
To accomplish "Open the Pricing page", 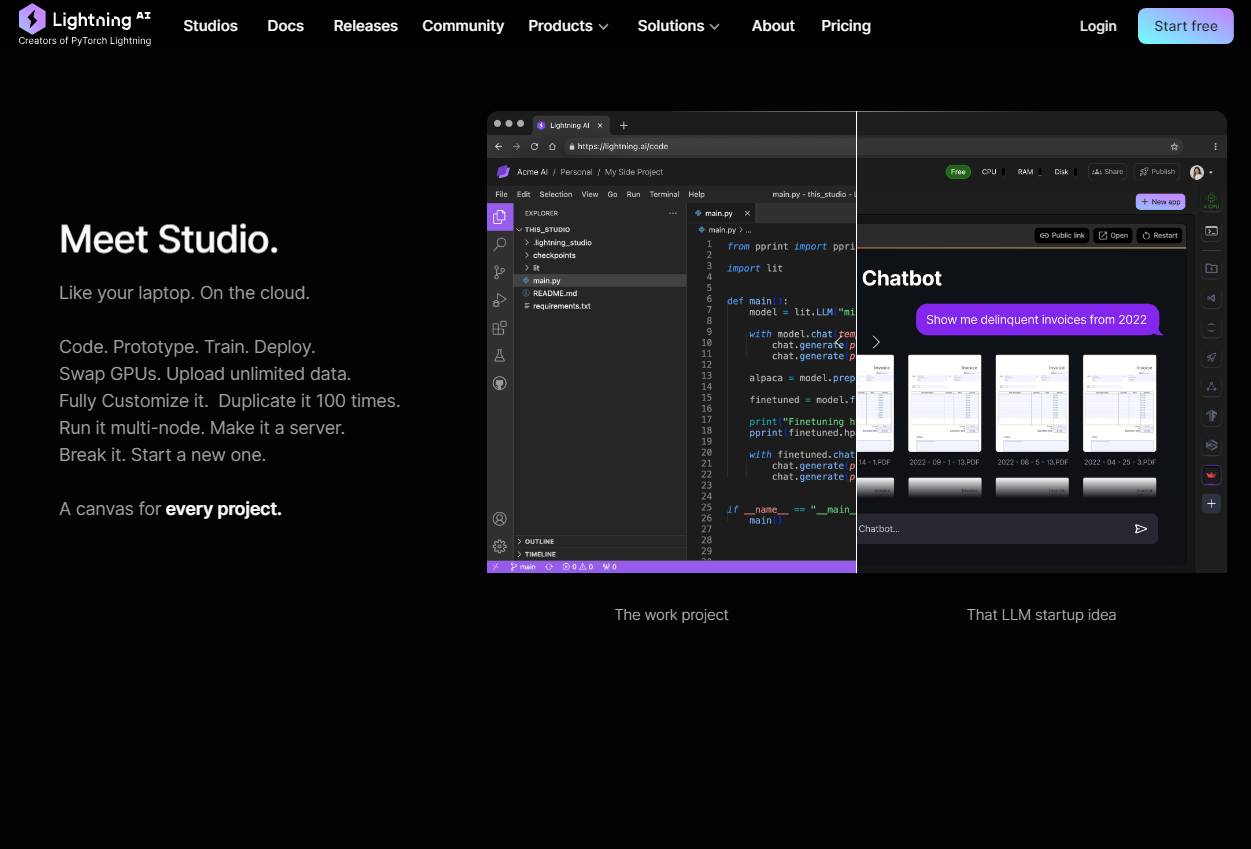I will 846,26.
